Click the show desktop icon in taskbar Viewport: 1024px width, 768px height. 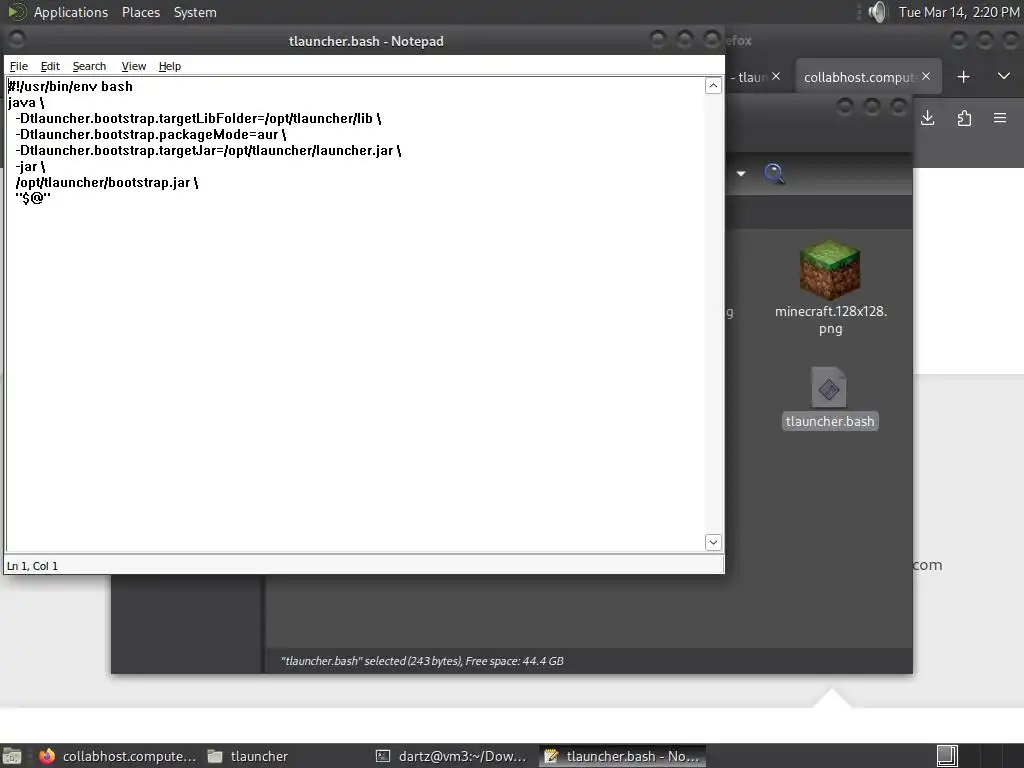click(12, 756)
